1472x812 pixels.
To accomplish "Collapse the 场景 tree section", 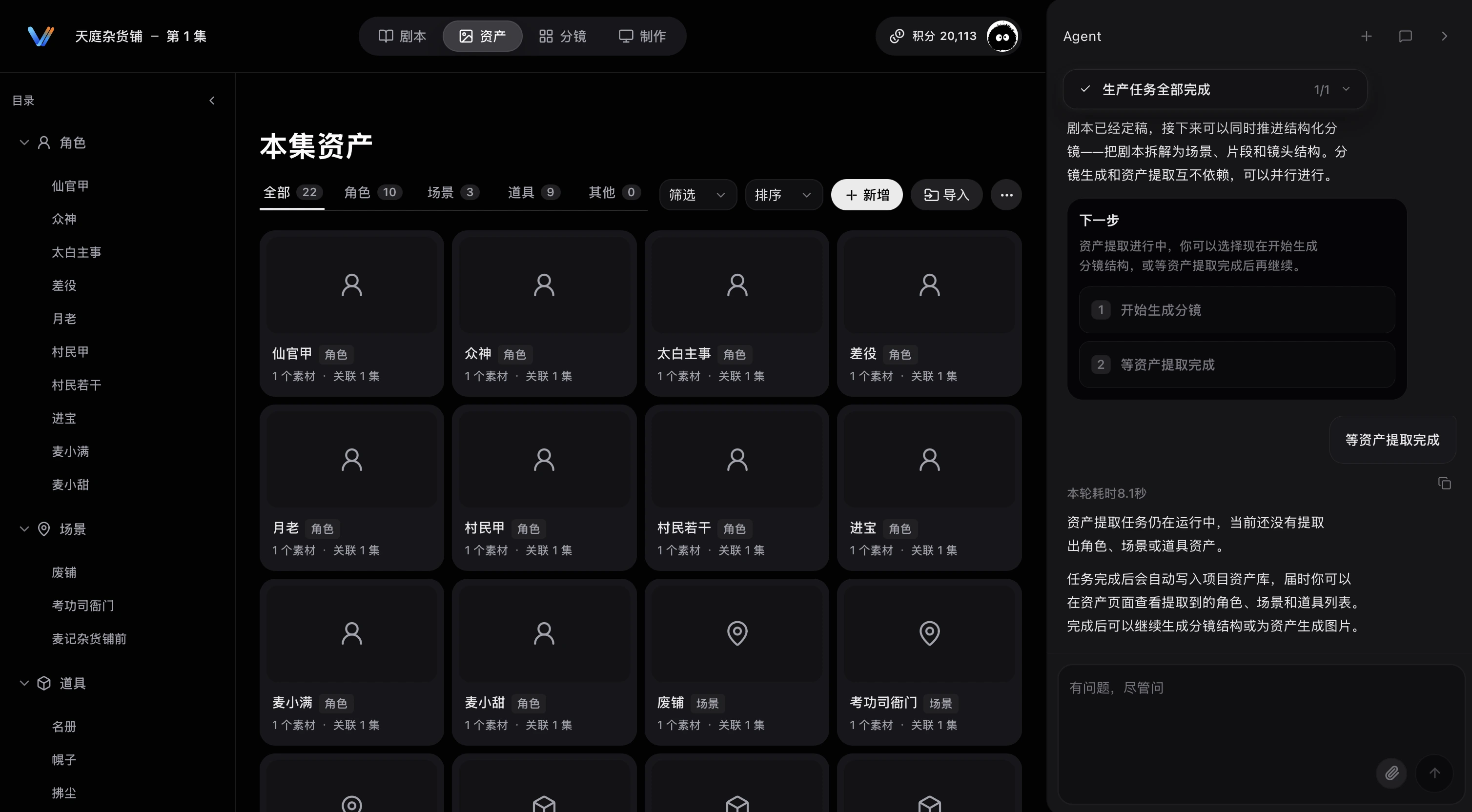I will click(24, 528).
